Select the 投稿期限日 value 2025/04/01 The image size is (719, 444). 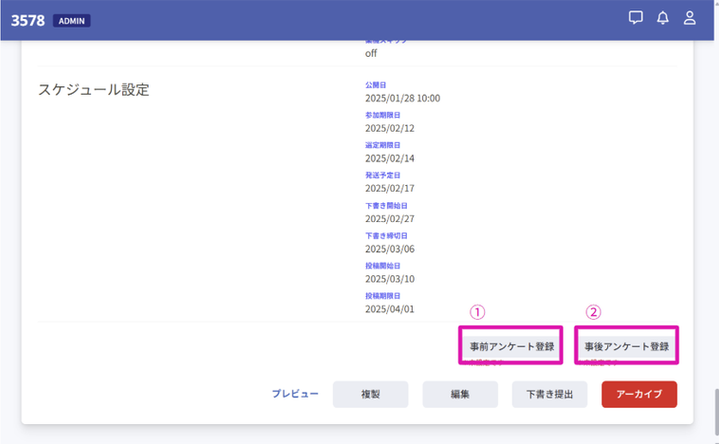pos(390,309)
